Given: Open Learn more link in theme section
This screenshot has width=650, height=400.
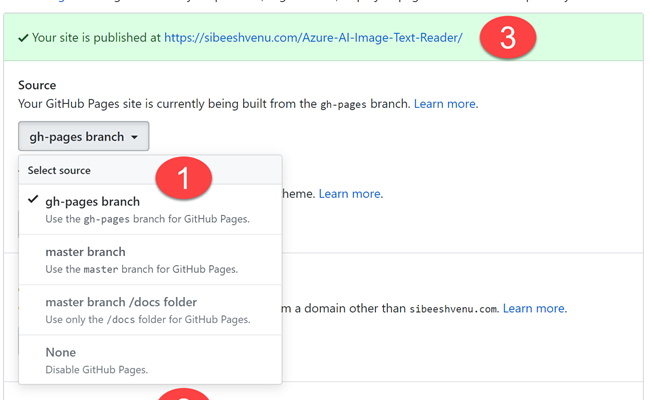Looking at the screenshot, I should (349, 194).
